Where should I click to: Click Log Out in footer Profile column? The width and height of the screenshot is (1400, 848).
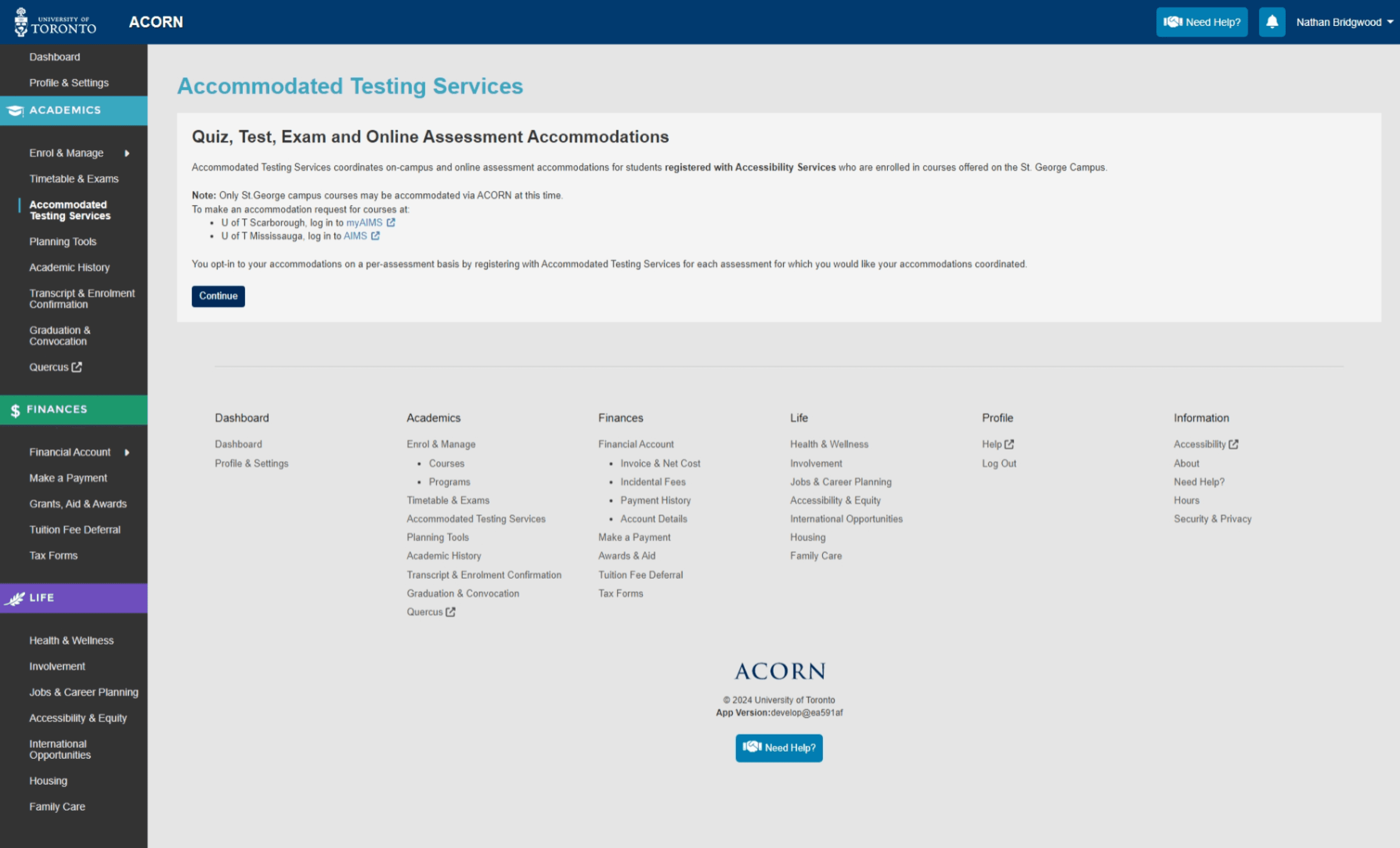coord(999,463)
